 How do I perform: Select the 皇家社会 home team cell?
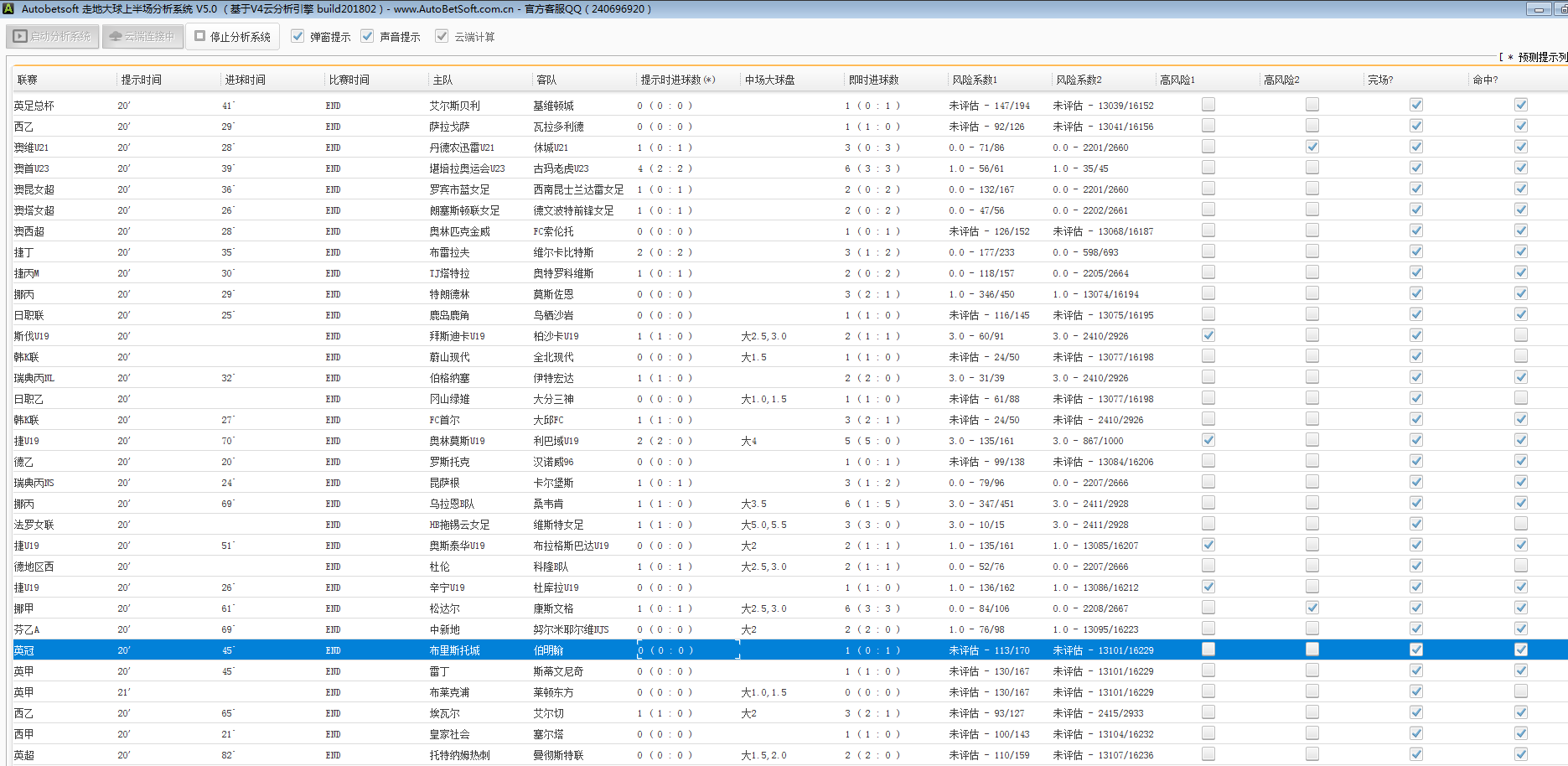tap(449, 734)
